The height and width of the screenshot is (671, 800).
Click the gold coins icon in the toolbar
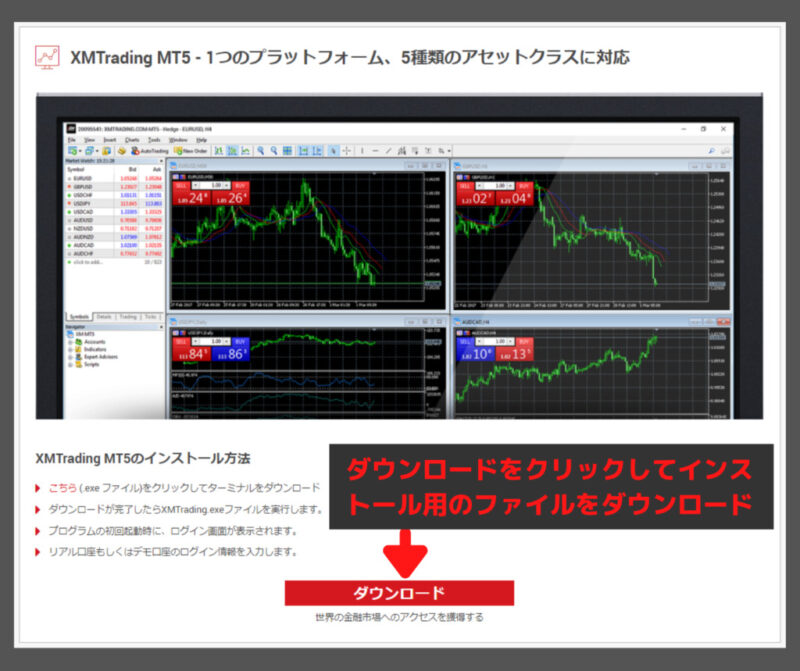(122, 151)
